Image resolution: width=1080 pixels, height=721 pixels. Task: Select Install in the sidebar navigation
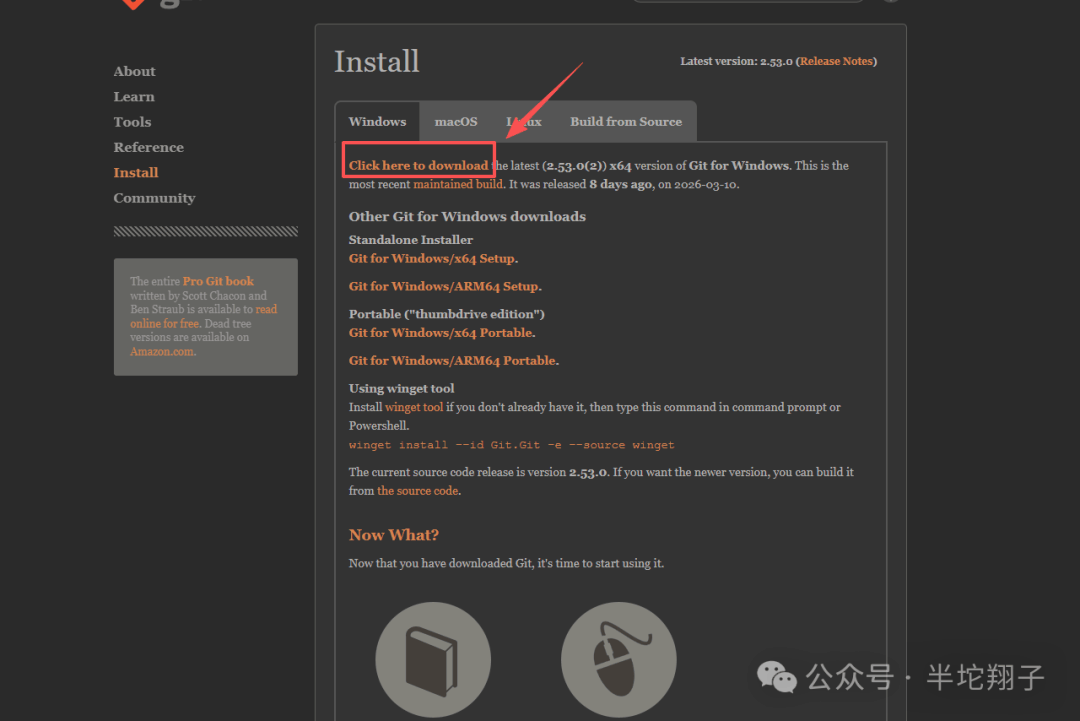click(x=136, y=173)
